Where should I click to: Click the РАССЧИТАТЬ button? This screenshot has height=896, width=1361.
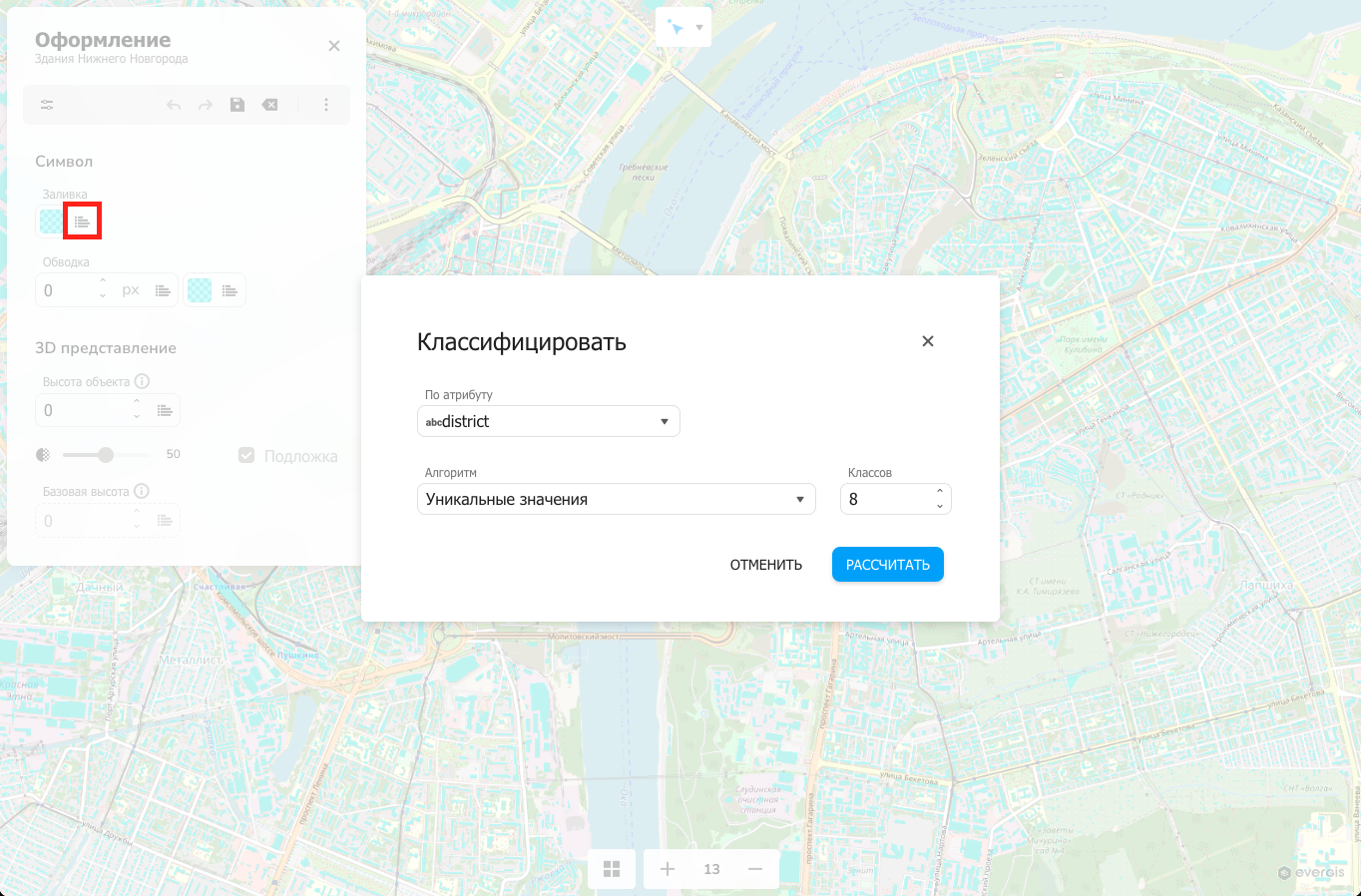pyautogui.click(x=888, y=565)
